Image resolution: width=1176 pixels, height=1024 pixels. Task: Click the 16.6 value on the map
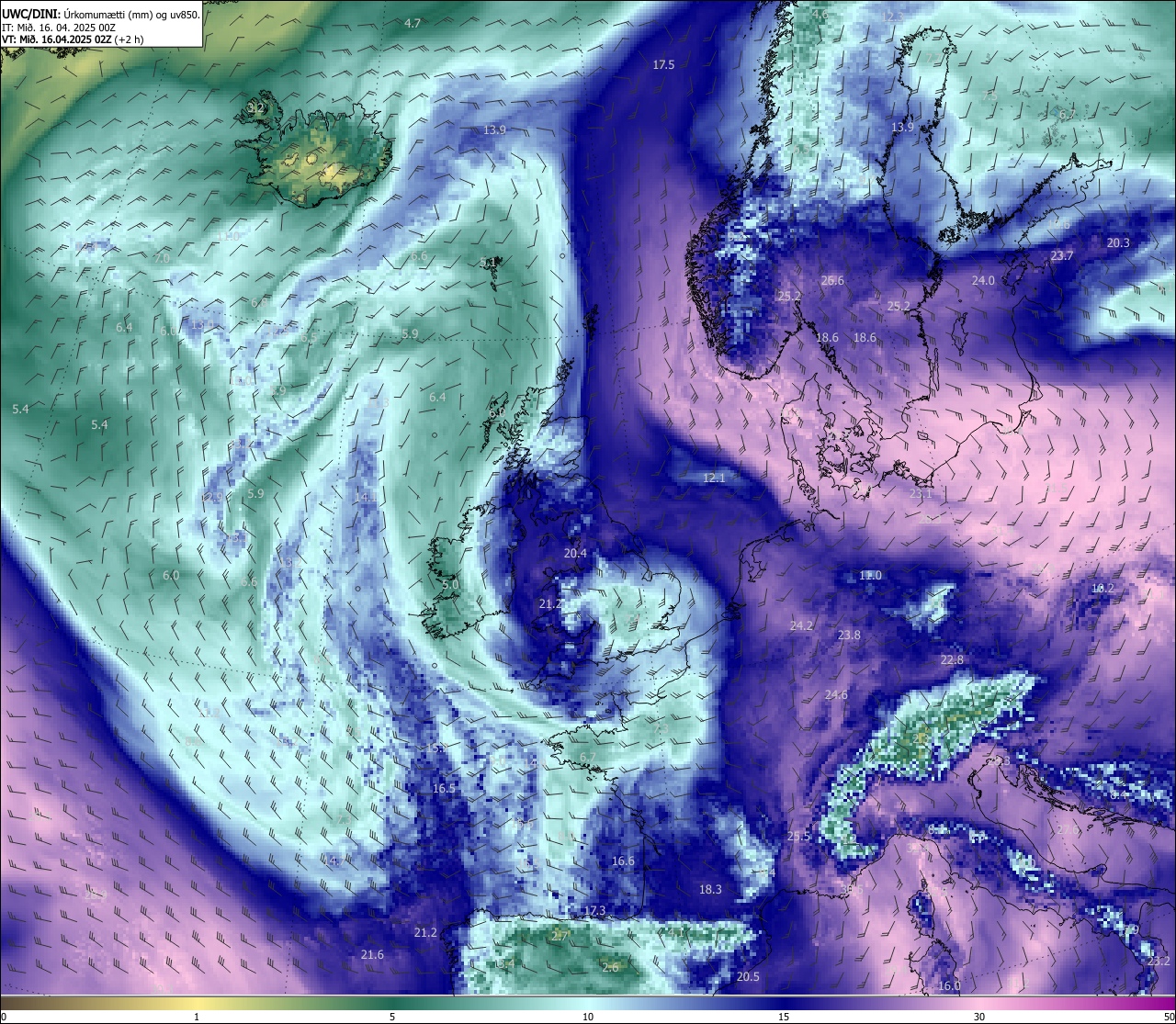[x=623, y=861]
